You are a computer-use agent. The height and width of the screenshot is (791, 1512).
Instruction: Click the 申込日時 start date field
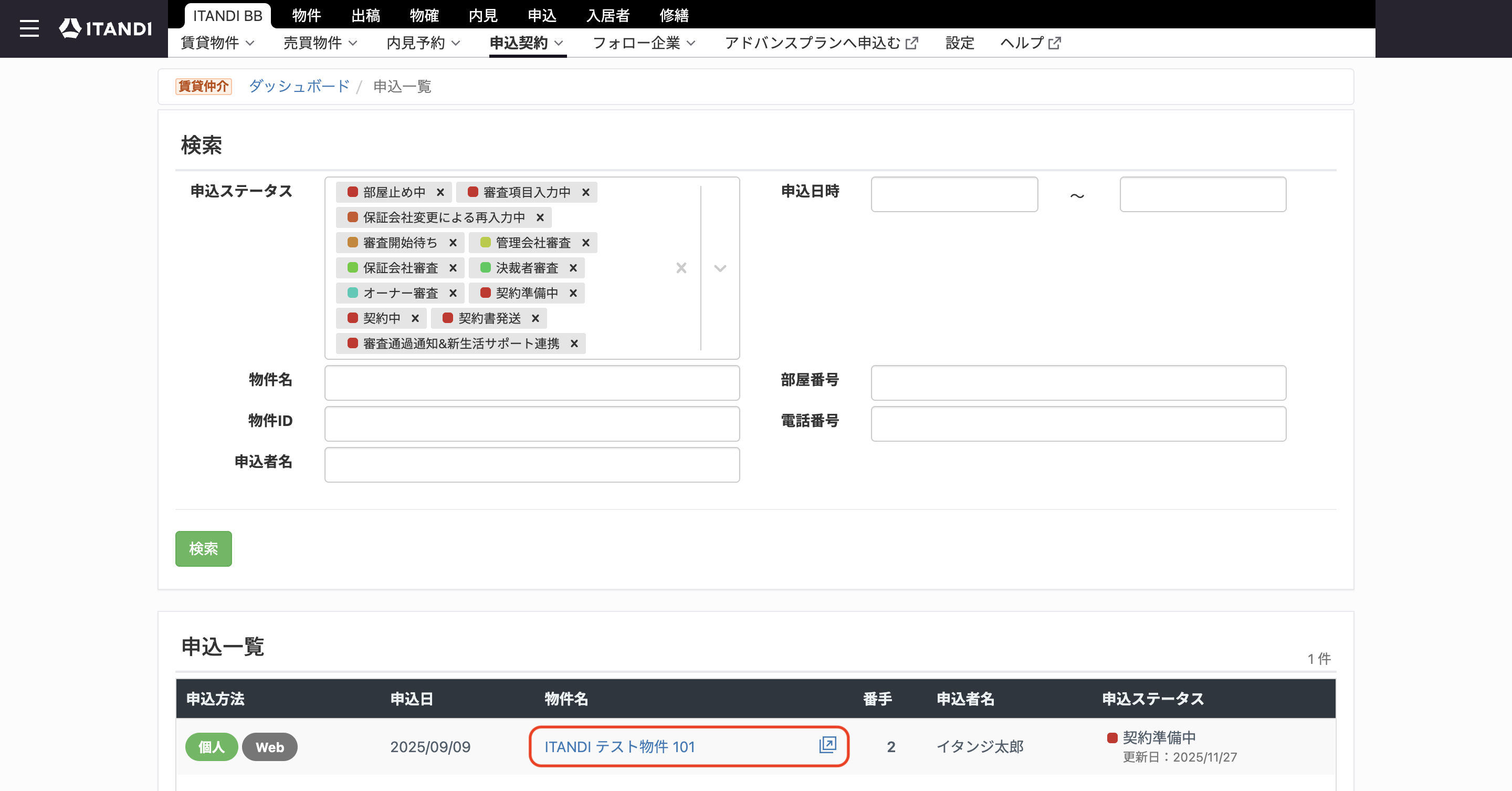coord(954,194)
